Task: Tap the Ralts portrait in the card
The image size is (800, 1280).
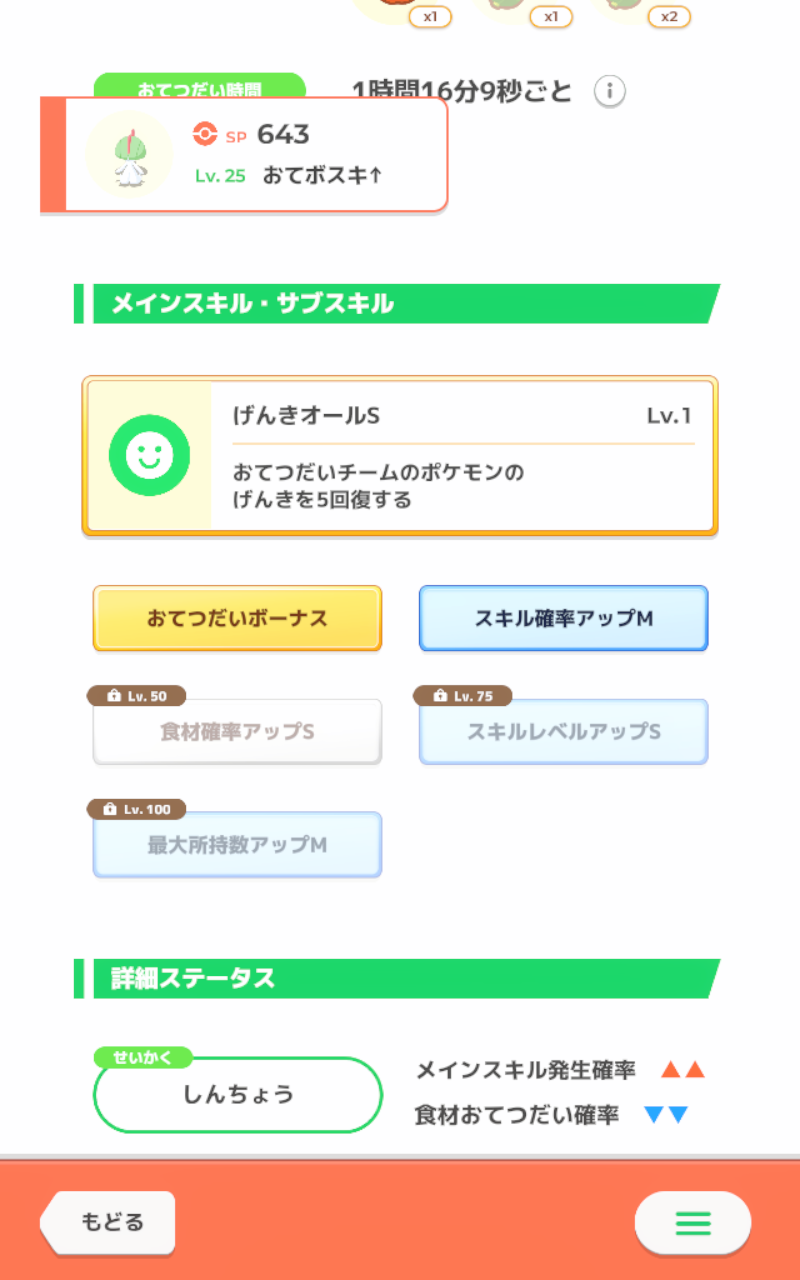Action: 128,154
